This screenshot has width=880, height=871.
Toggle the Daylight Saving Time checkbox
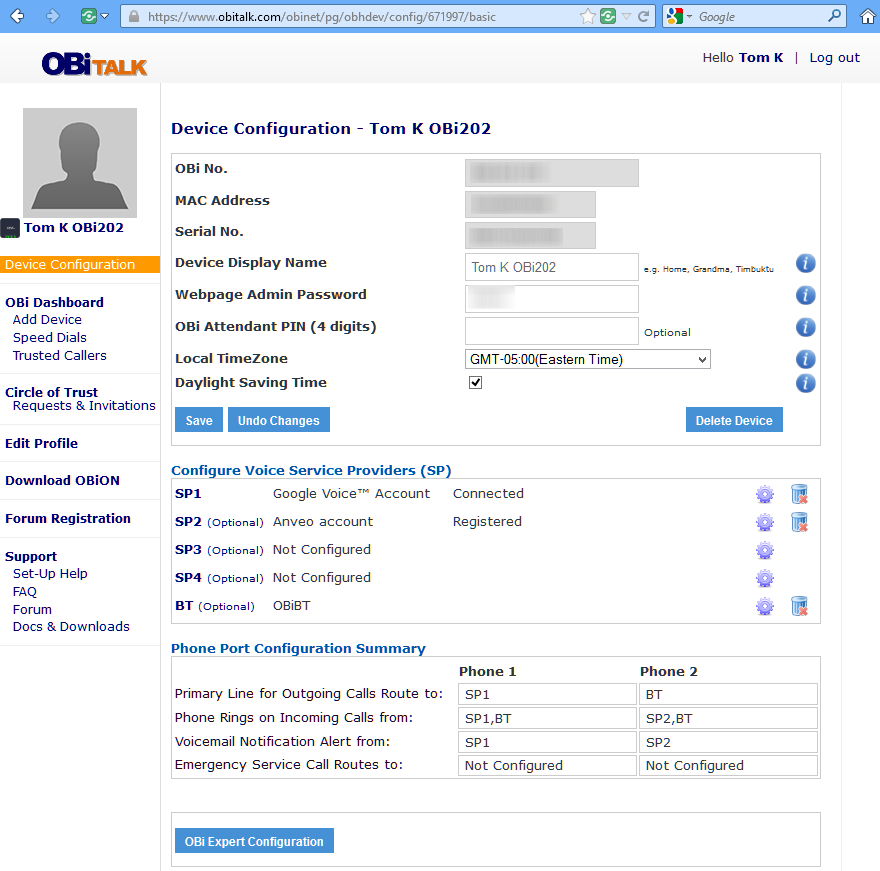tap(476, 383)
